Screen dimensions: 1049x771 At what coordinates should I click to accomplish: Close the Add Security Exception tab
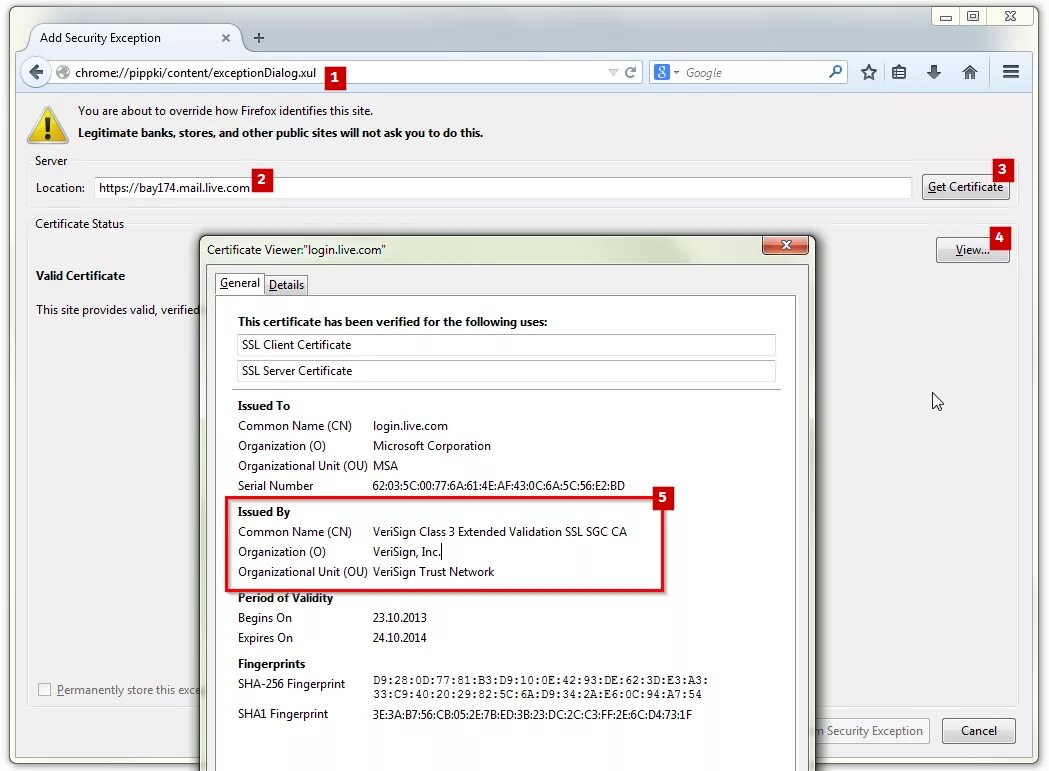click(226, 38)
